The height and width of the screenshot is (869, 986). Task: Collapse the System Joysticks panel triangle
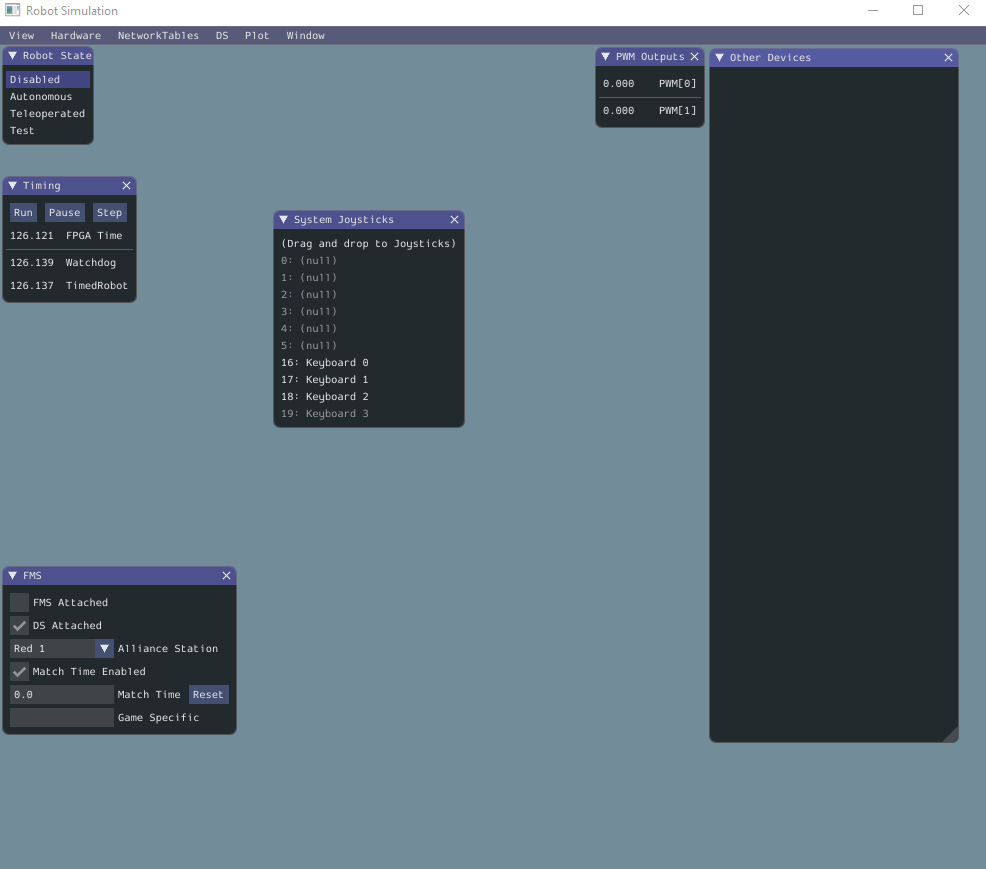pos(284,219)
